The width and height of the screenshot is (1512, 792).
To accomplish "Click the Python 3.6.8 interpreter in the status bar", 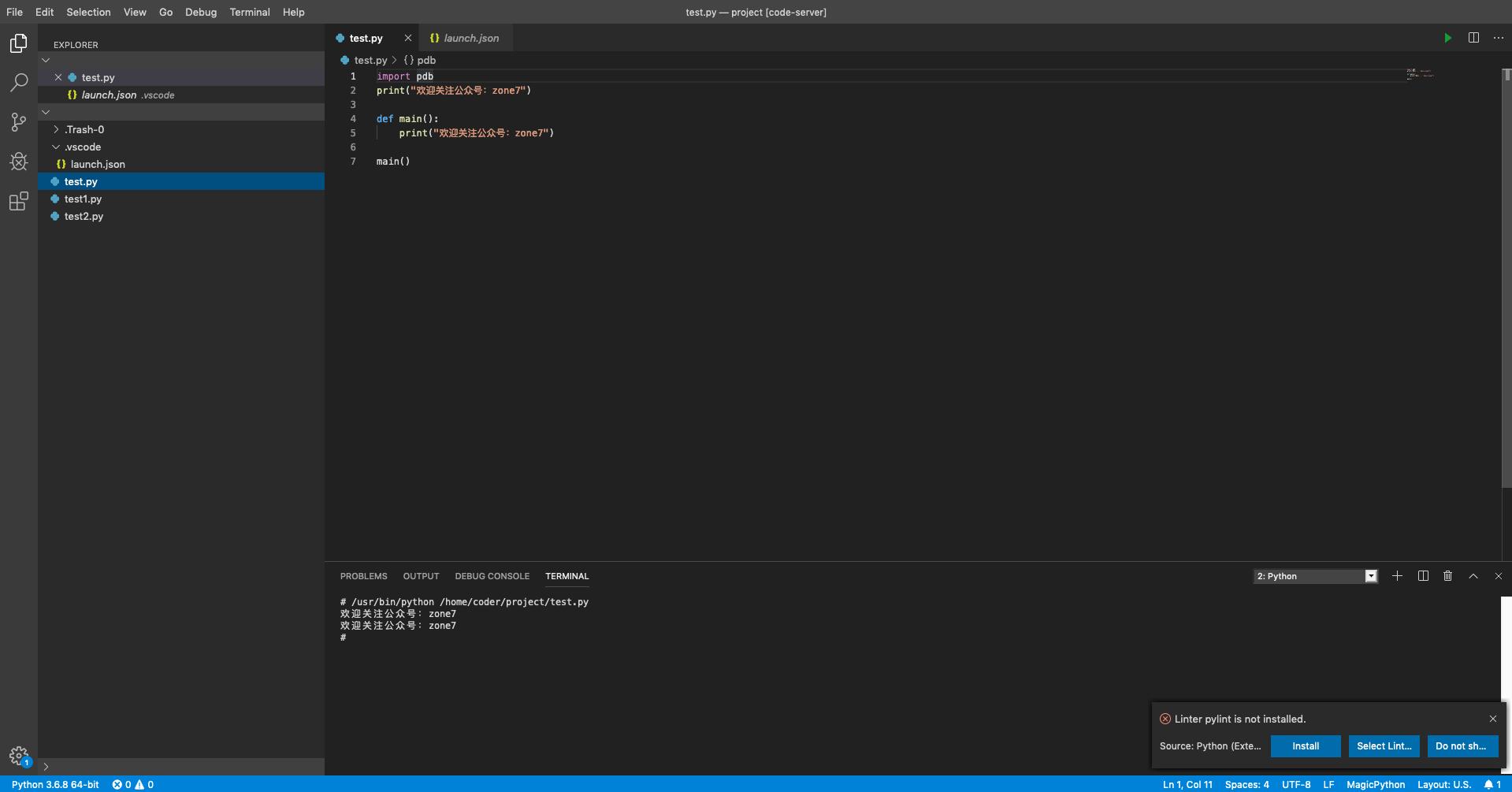I will [x=55, y=784].
